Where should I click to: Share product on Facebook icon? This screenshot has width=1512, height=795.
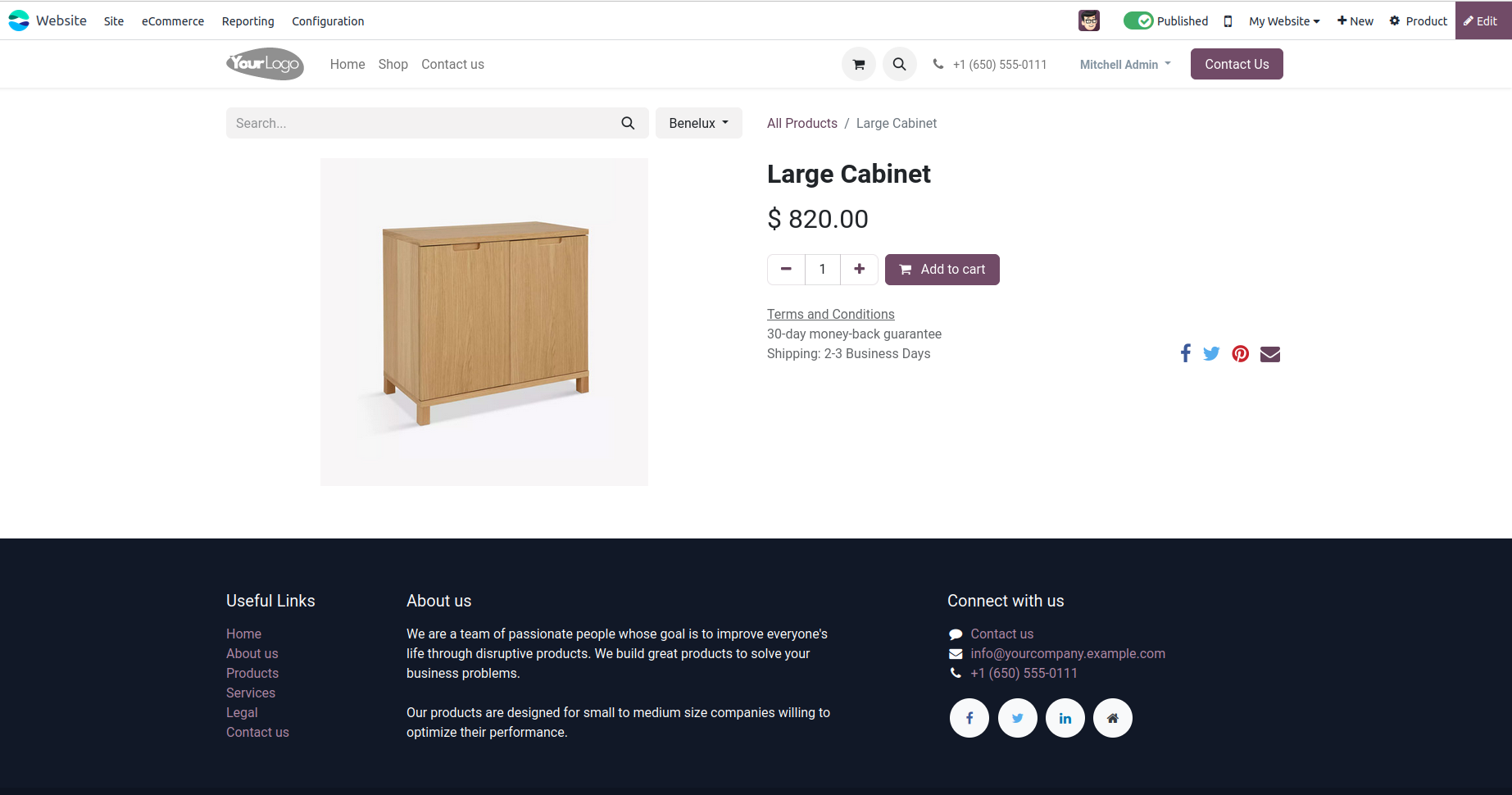pos(1185,353)
